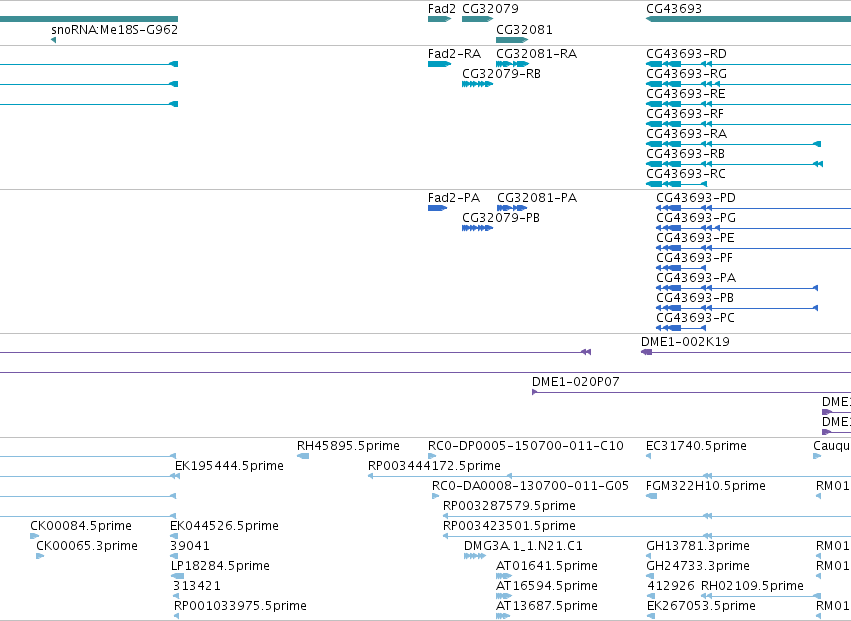The height and width of the screenshot is (621, 851).
Task: Click the RP001033975.5prime label
Action: tap(240, 606)
